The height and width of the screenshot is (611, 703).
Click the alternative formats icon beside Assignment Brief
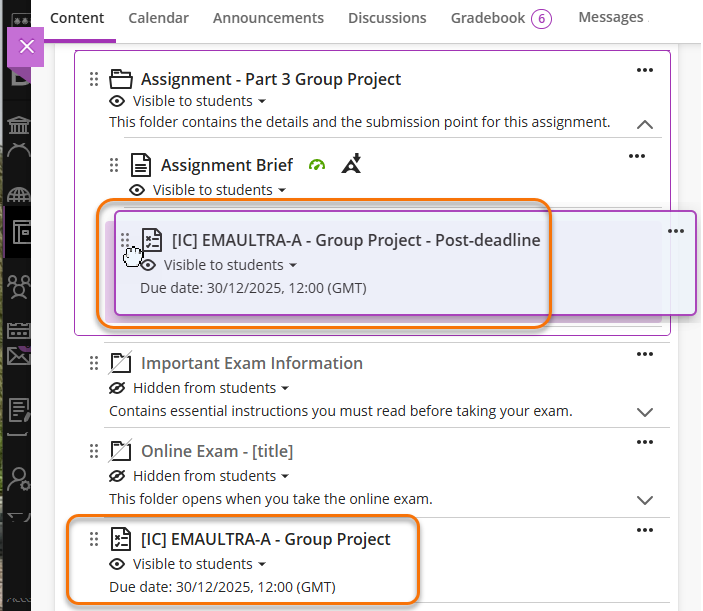point(350,164)
